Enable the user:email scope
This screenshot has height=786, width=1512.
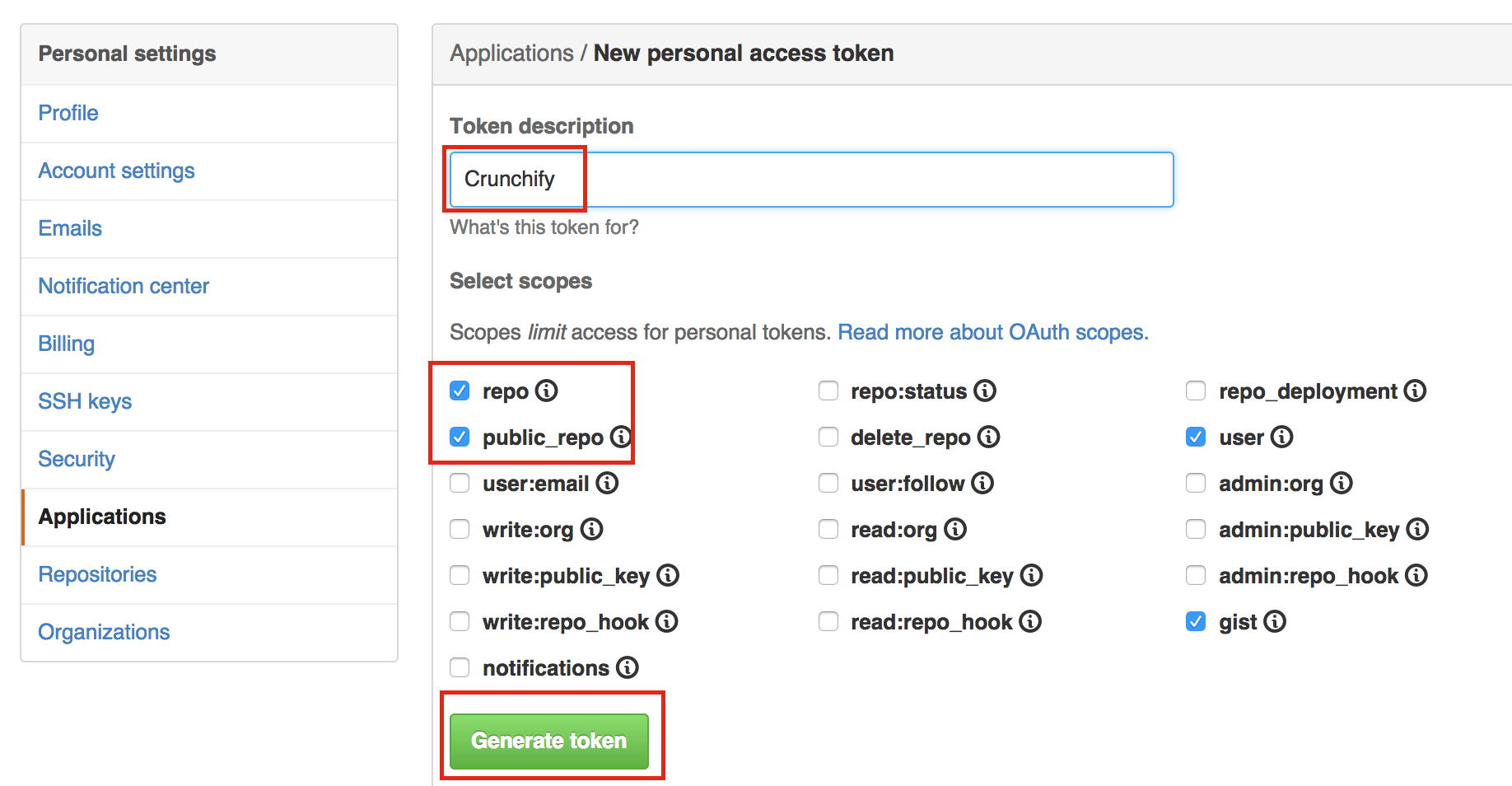[x=460, y=483]
